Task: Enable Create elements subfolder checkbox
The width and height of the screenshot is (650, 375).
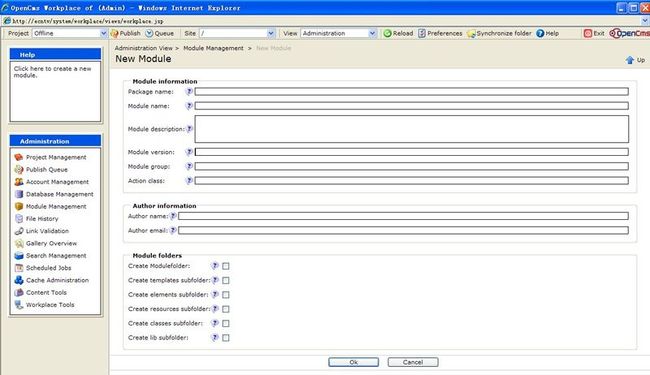Action: (226, 295)
